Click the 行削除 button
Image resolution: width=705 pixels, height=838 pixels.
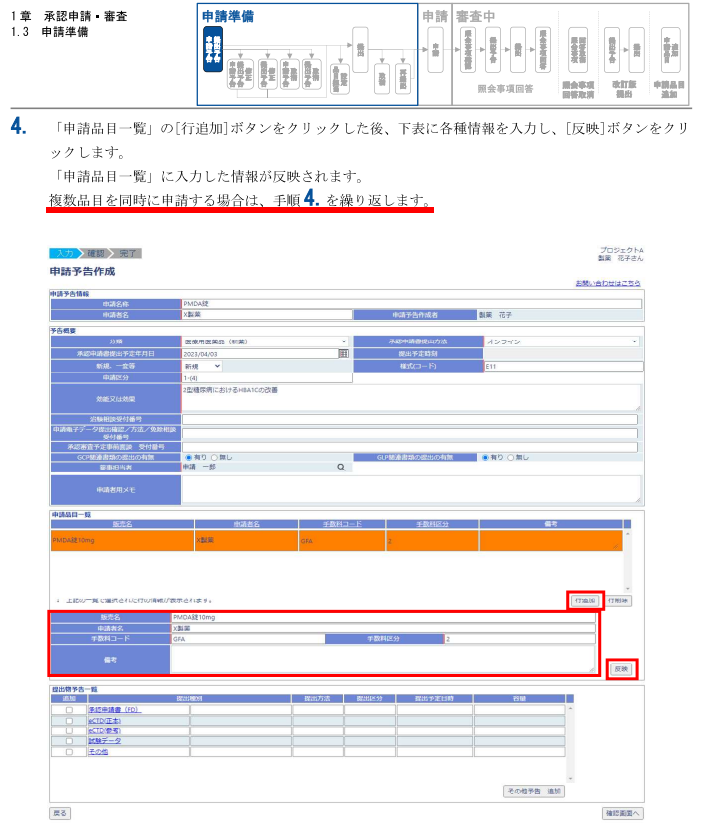622,599
